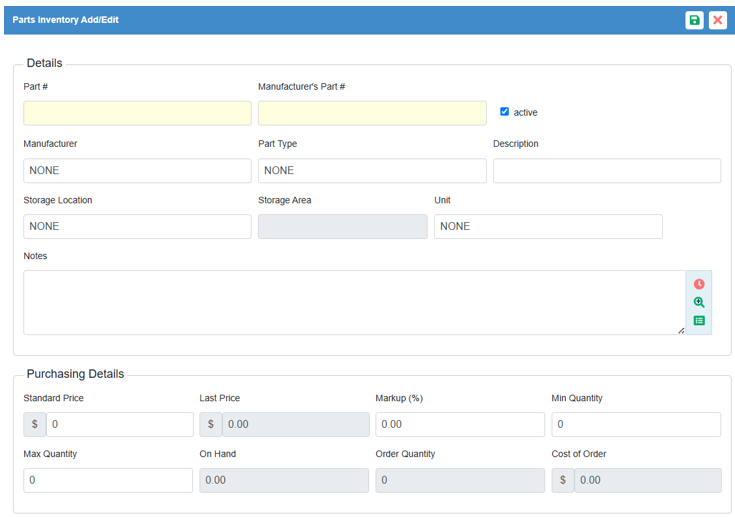
Task: Click the red clock icon beside Notes
Action: coord(699,284)
